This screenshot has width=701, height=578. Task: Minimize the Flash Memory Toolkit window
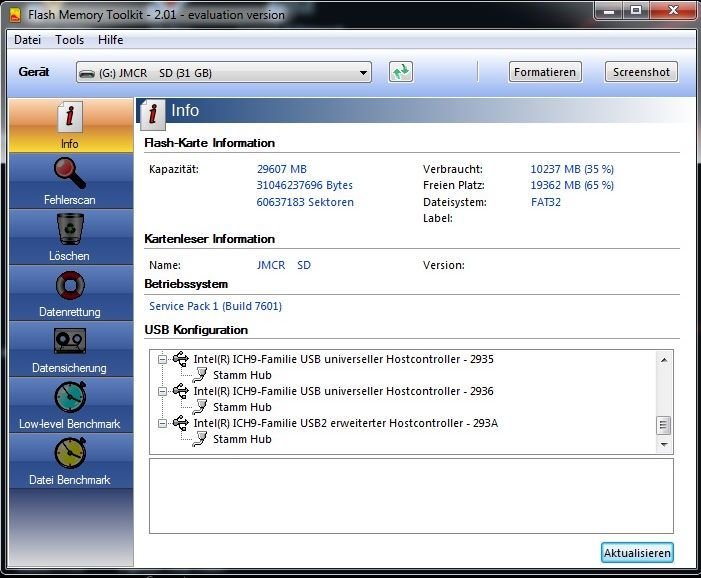pyautogui.click(x=608, y=10)
